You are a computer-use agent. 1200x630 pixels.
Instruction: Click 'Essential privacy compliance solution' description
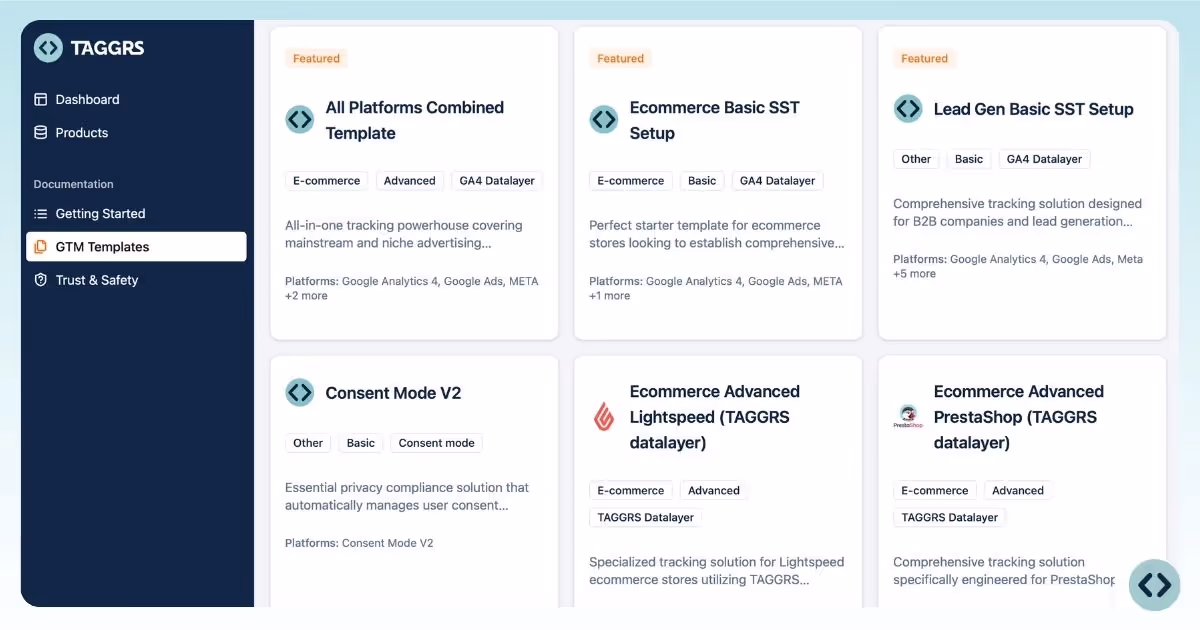click(x=407, y=496)
